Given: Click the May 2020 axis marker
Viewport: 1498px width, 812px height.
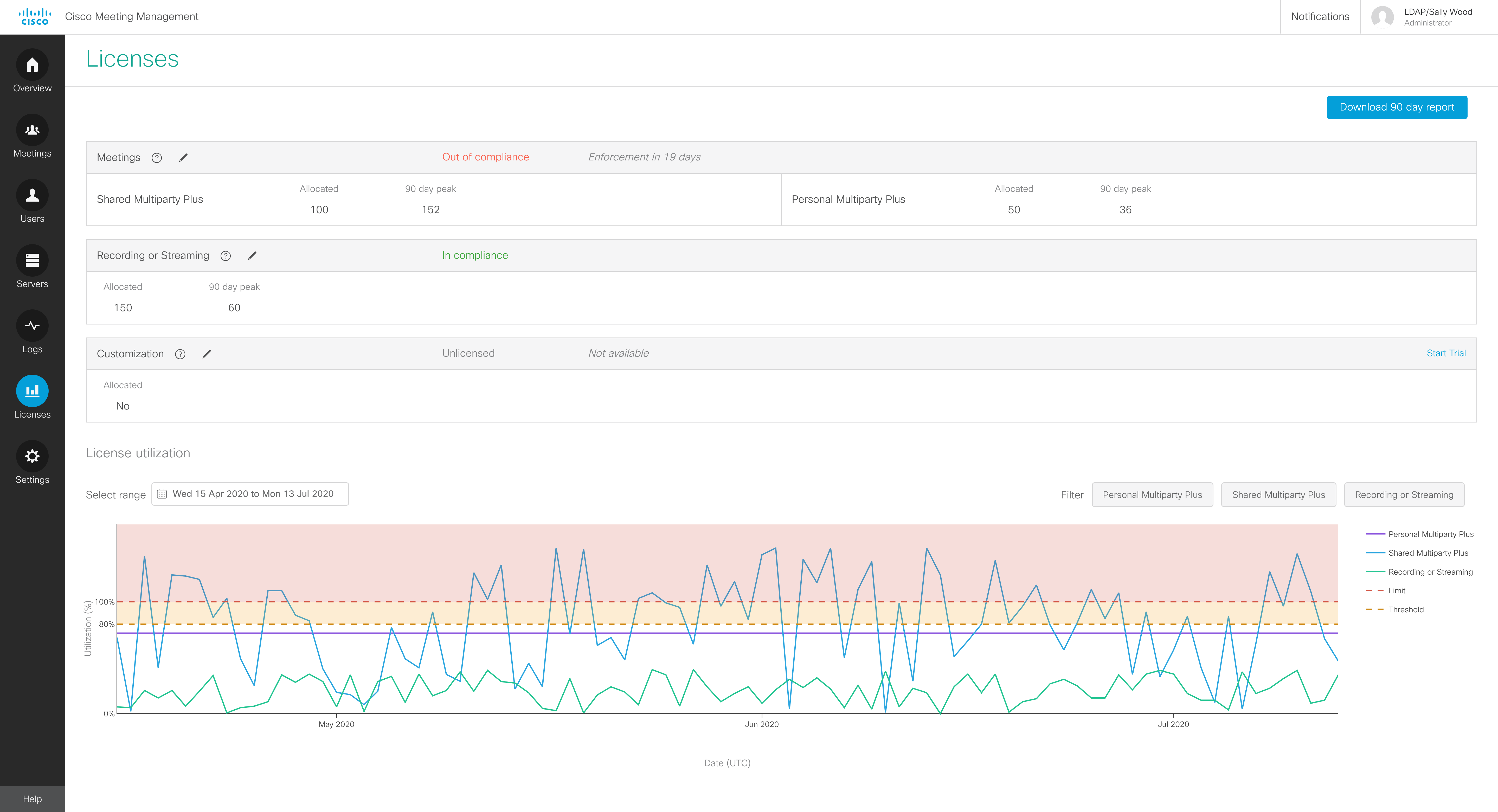Looking at the screenshot, I should [336, 724].
